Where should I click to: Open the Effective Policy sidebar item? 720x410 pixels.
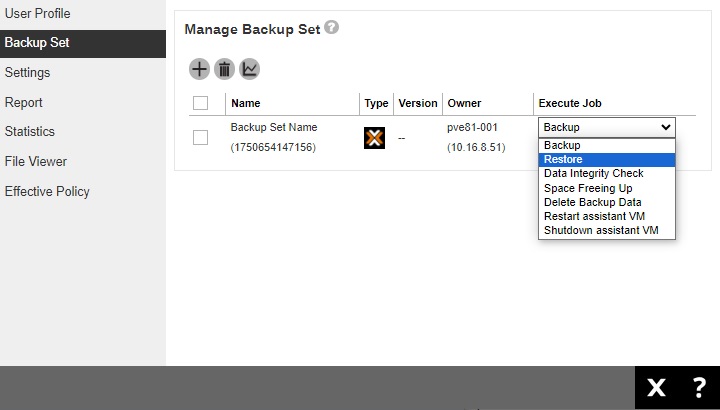tap(47, 191)
